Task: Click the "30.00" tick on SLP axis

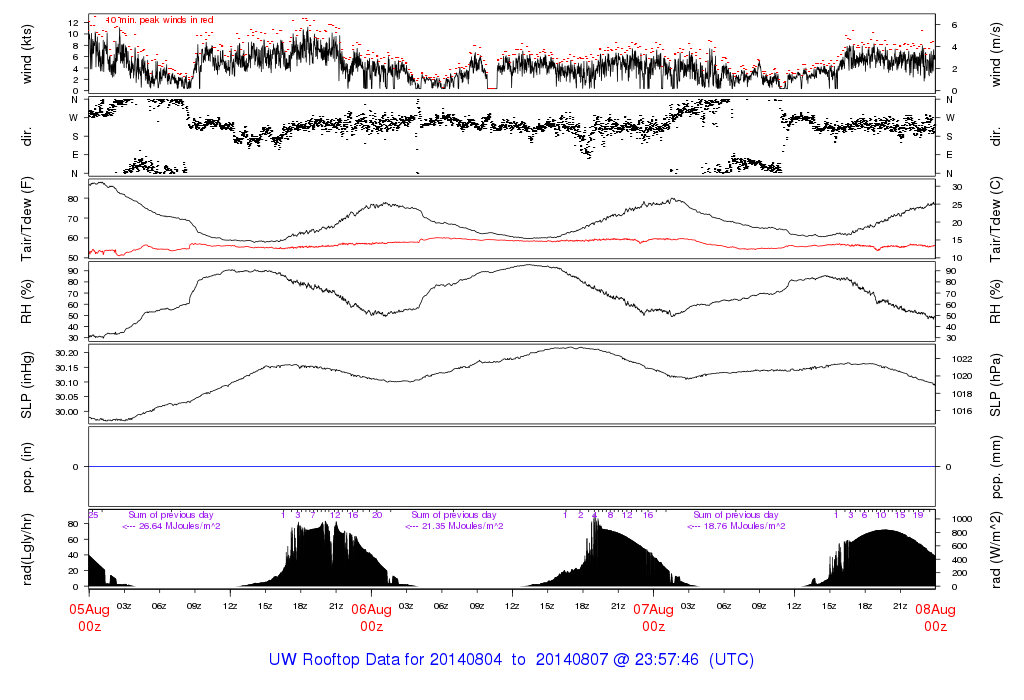Action: click(67, 412)
